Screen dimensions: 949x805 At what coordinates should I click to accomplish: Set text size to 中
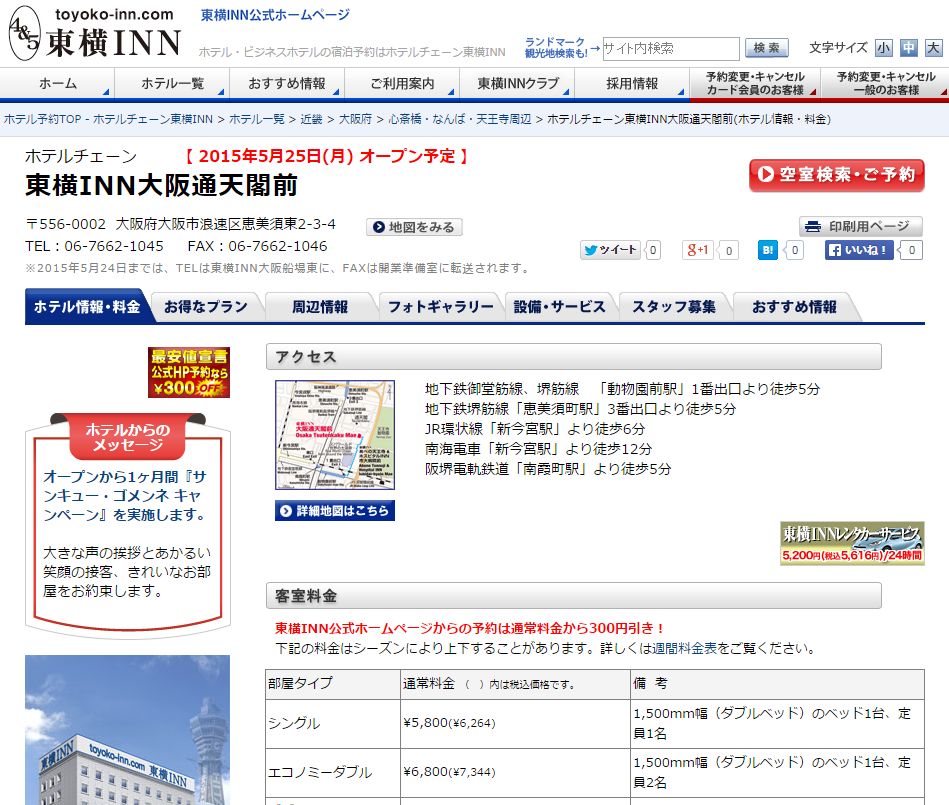click(x=908, y=48)
